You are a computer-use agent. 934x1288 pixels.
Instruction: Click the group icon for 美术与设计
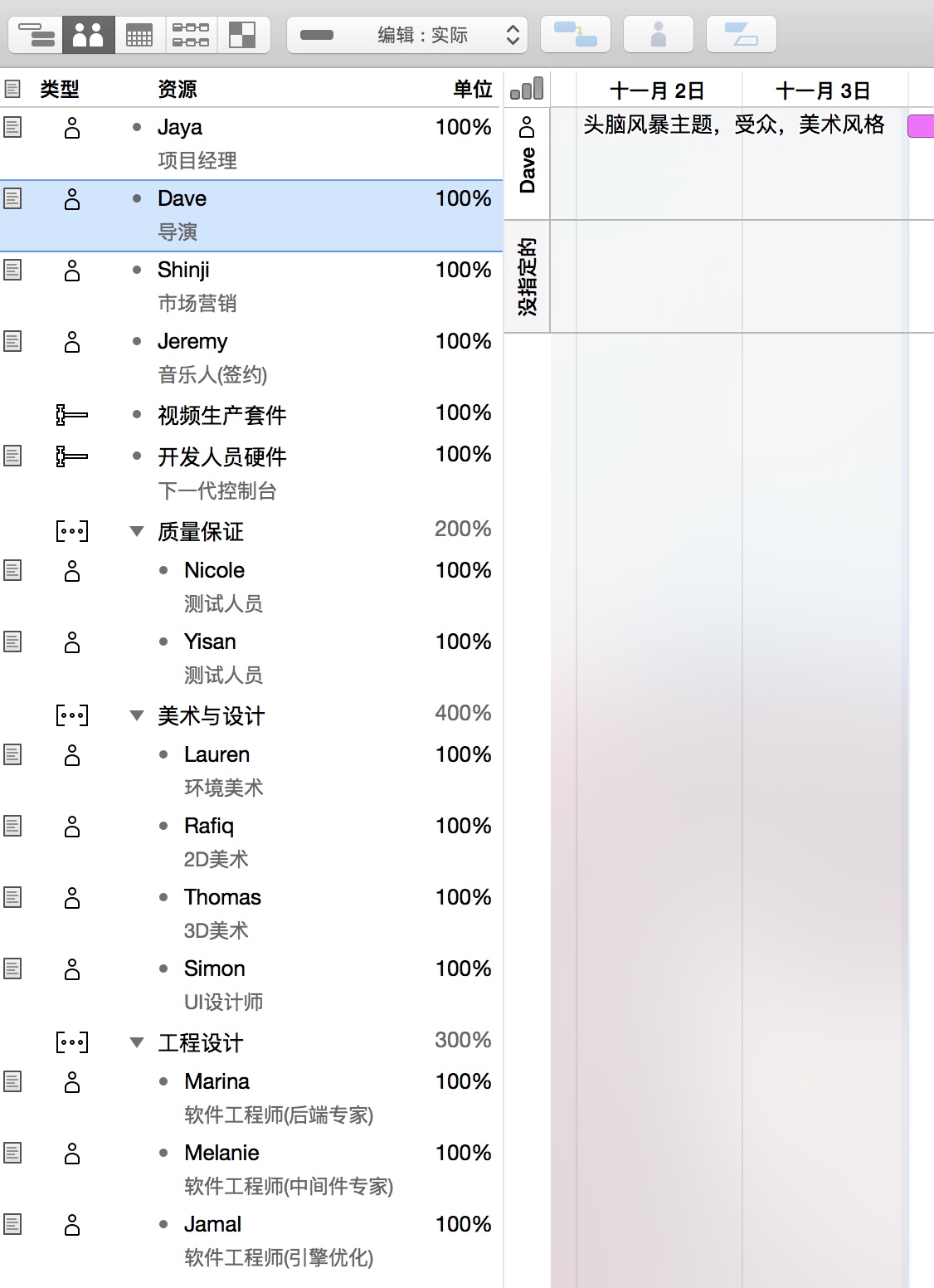click(71, 715)
